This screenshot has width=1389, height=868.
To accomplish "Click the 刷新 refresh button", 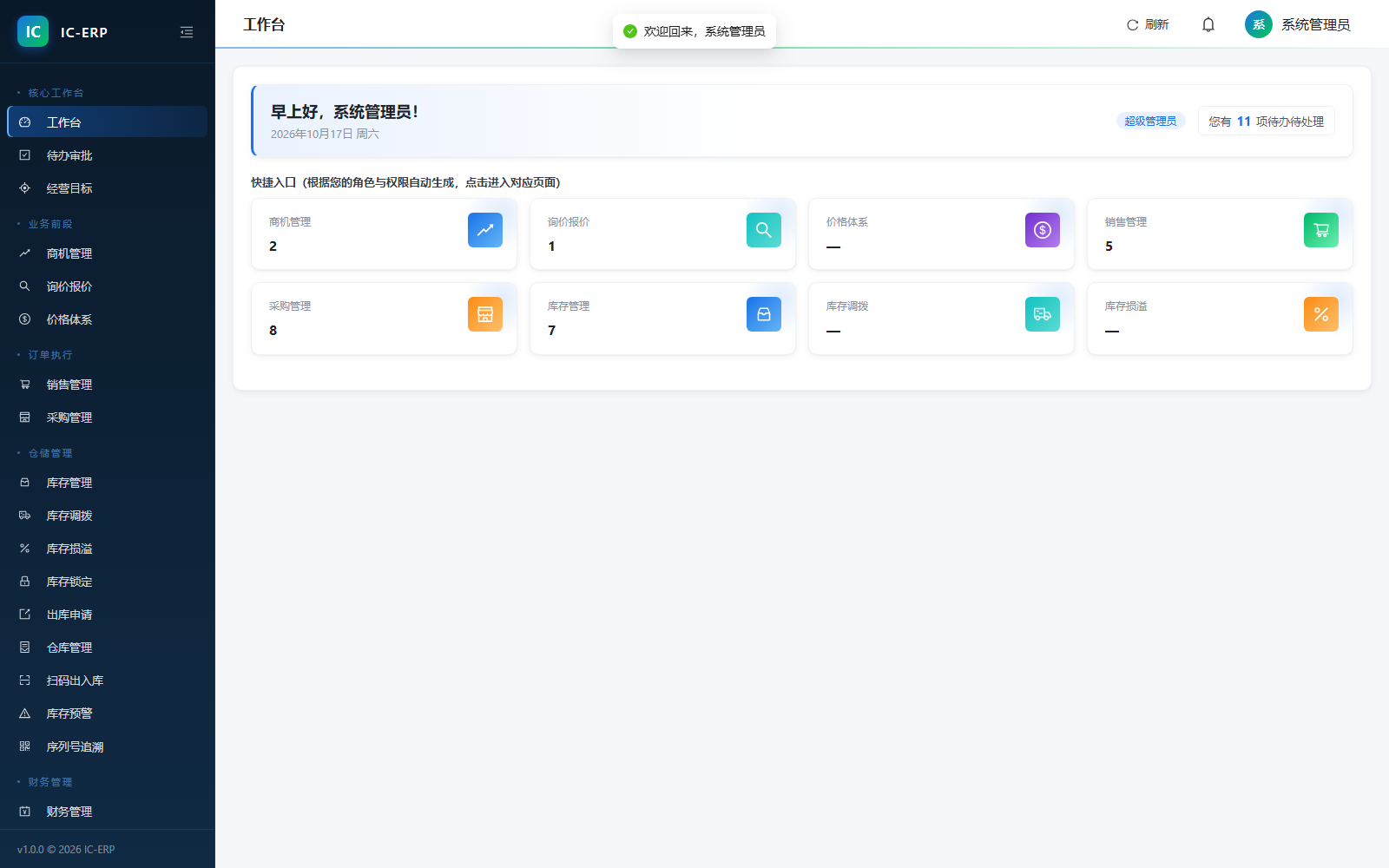I will pyautogui.click(x=1148, y=24).
